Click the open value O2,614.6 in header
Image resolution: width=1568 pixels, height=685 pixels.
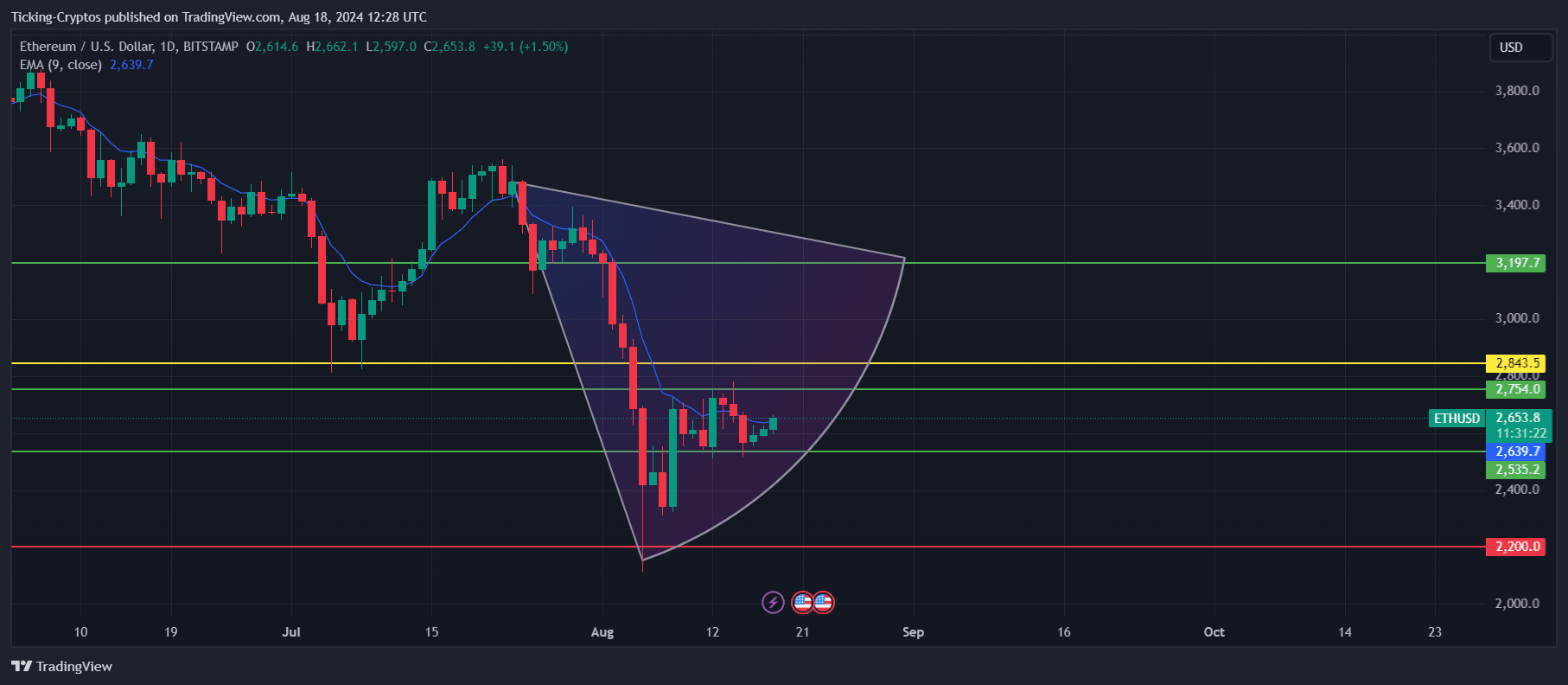(x=272, y=47)
